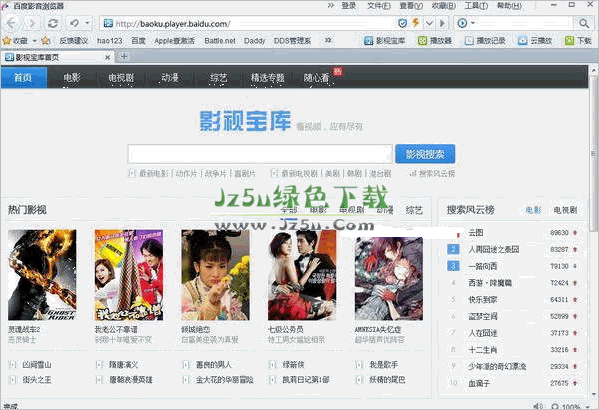
Task: Open 十二生肖 in ranking list
Action: (482, 350)
